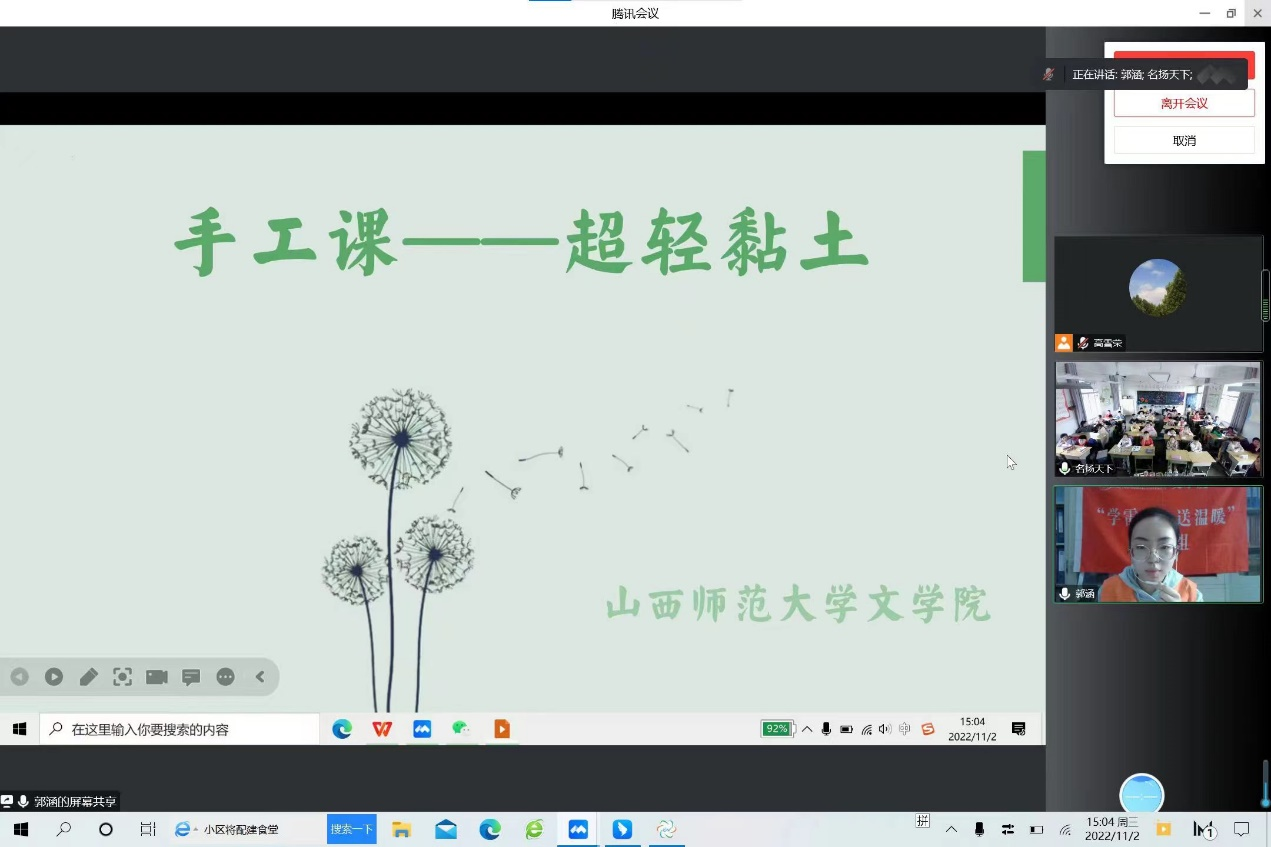Open the speaker notes icon in the slideshow toolbar
This screenshot has height=847, width=1271.
tap(191, 677)
